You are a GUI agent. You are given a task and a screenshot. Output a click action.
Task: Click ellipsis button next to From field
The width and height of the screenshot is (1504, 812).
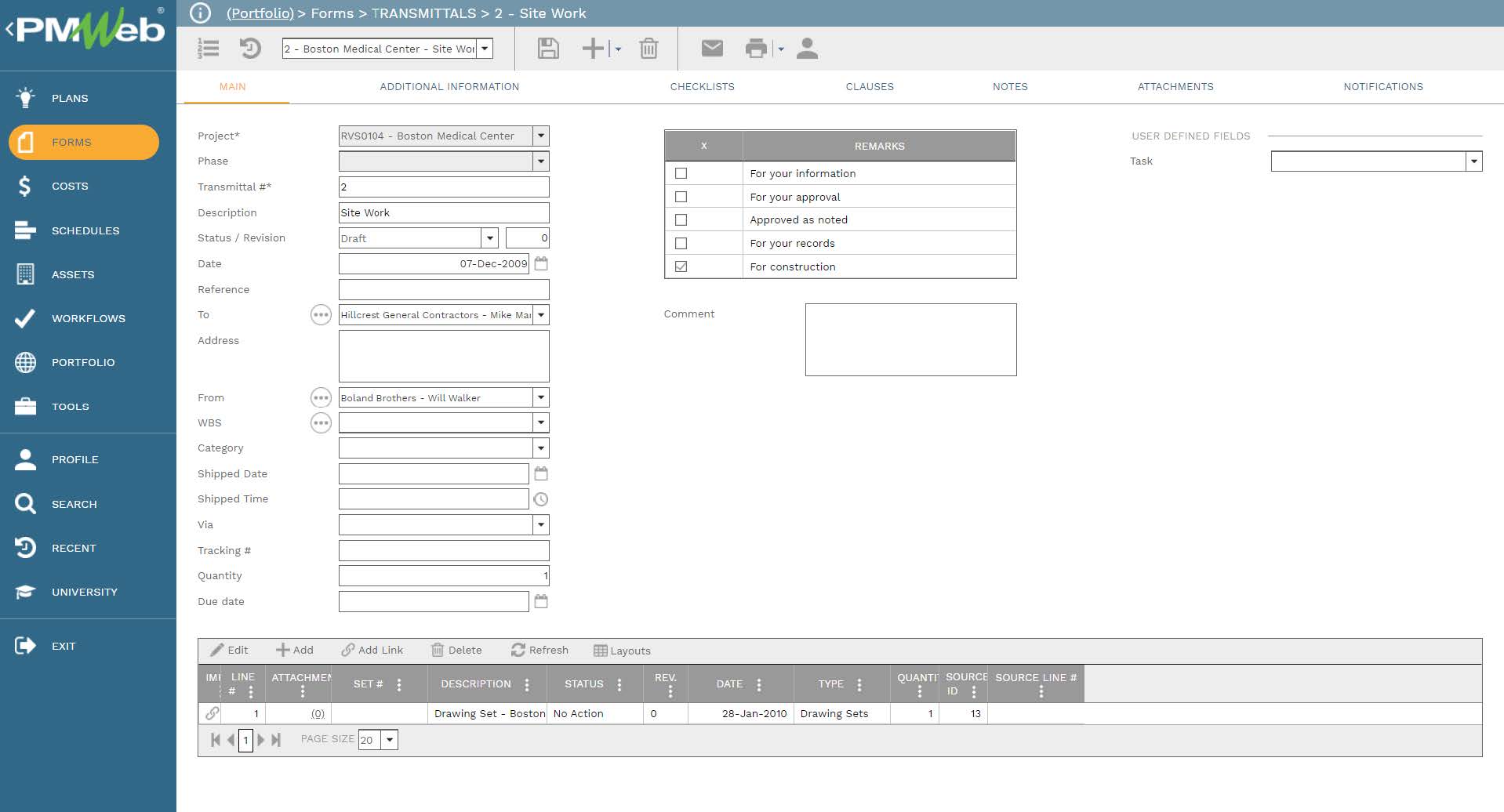[x=321, y=398]
